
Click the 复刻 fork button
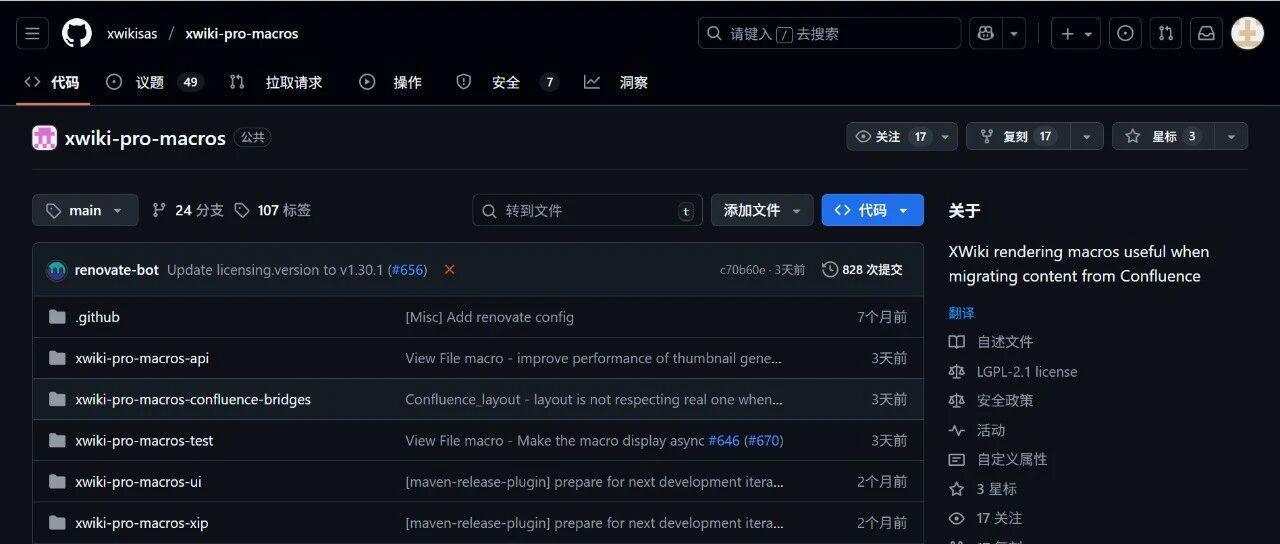[x=1017, y=136]
